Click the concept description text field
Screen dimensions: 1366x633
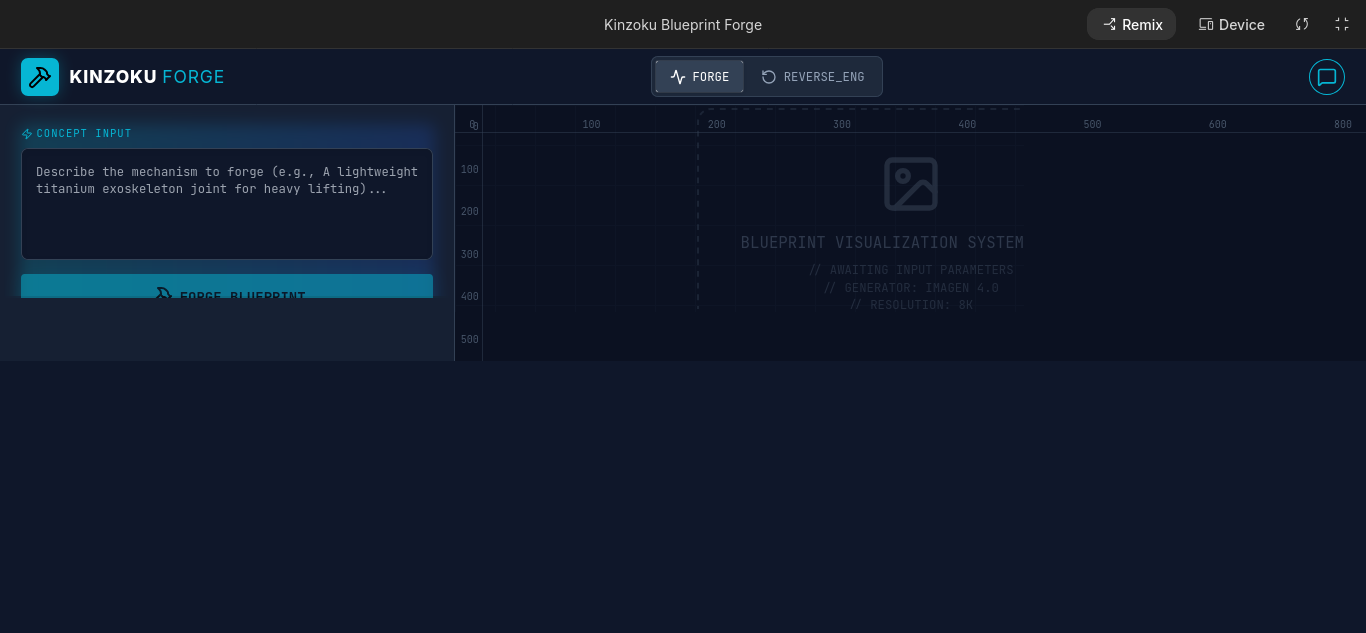pyautogui.click(x=227, y=204)
